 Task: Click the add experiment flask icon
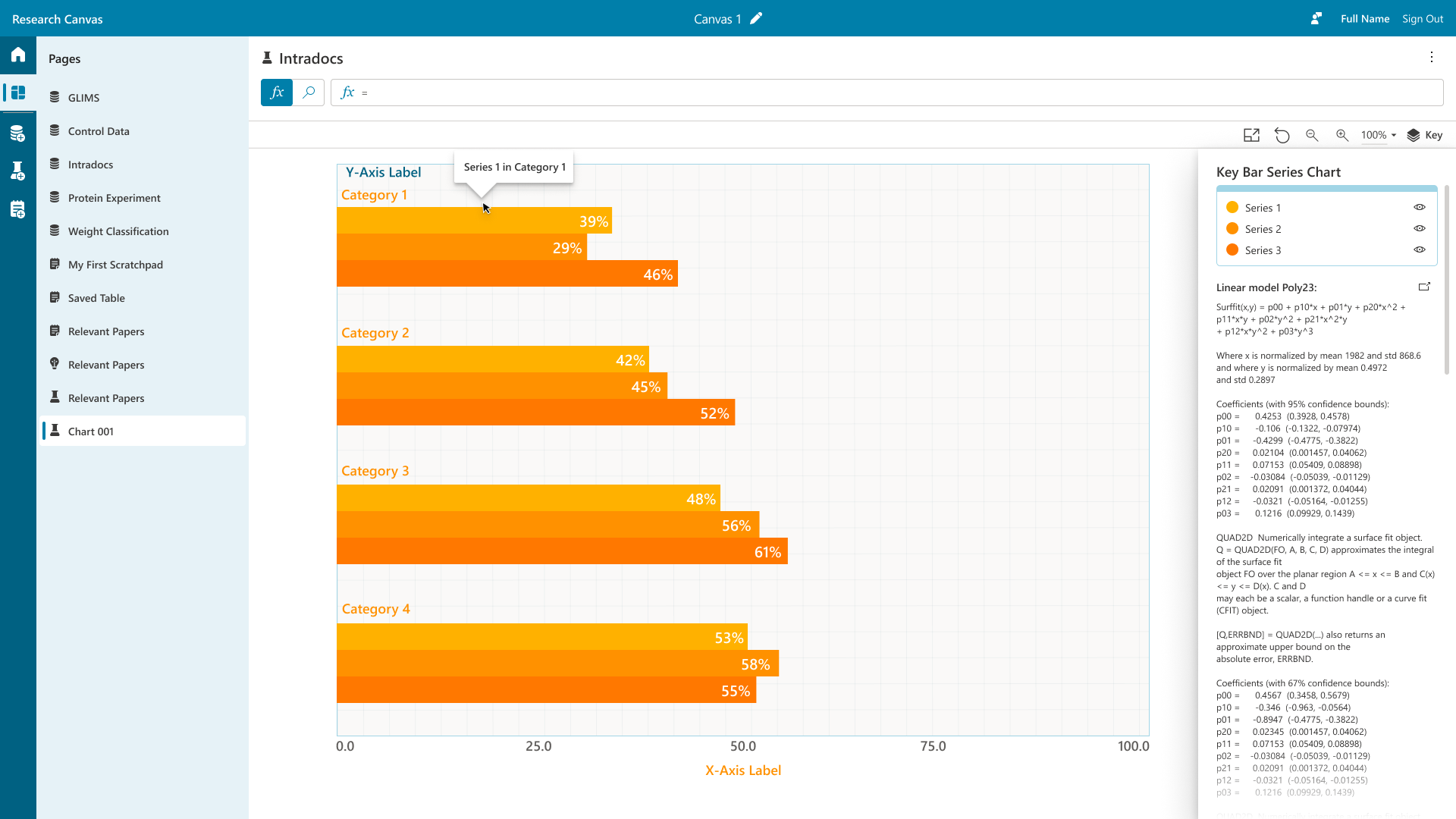[18, 171]
